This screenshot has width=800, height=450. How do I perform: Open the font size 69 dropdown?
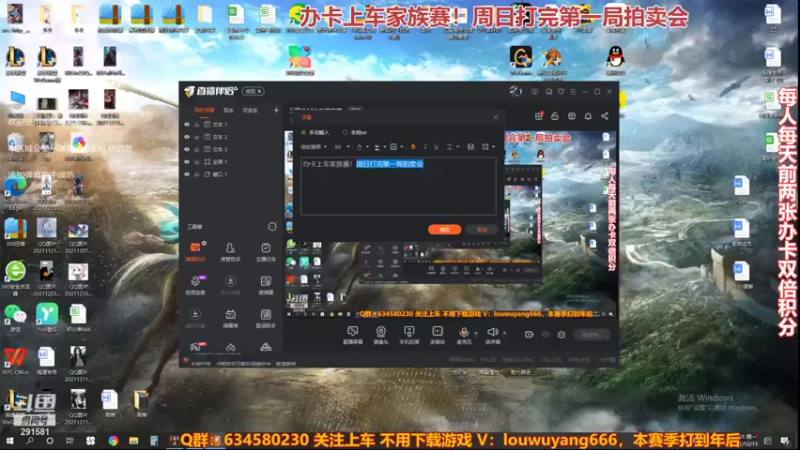pyautogui.click(x=342, y=147)
